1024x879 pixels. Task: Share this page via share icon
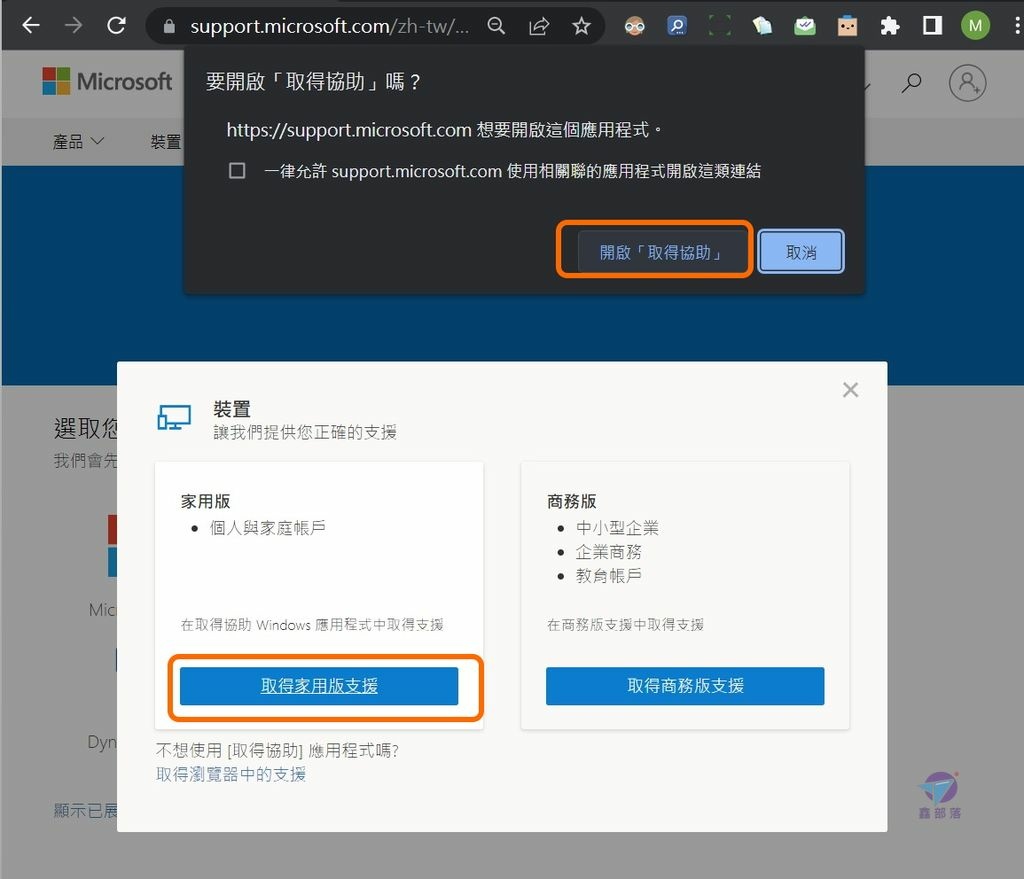[x=539, y=26]
